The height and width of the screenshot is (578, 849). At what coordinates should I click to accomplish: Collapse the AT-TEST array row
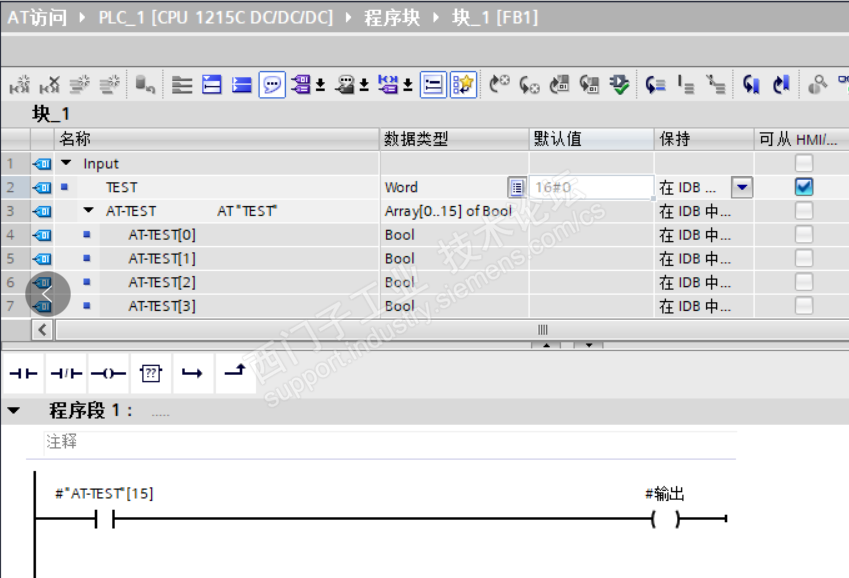point(88,210)
